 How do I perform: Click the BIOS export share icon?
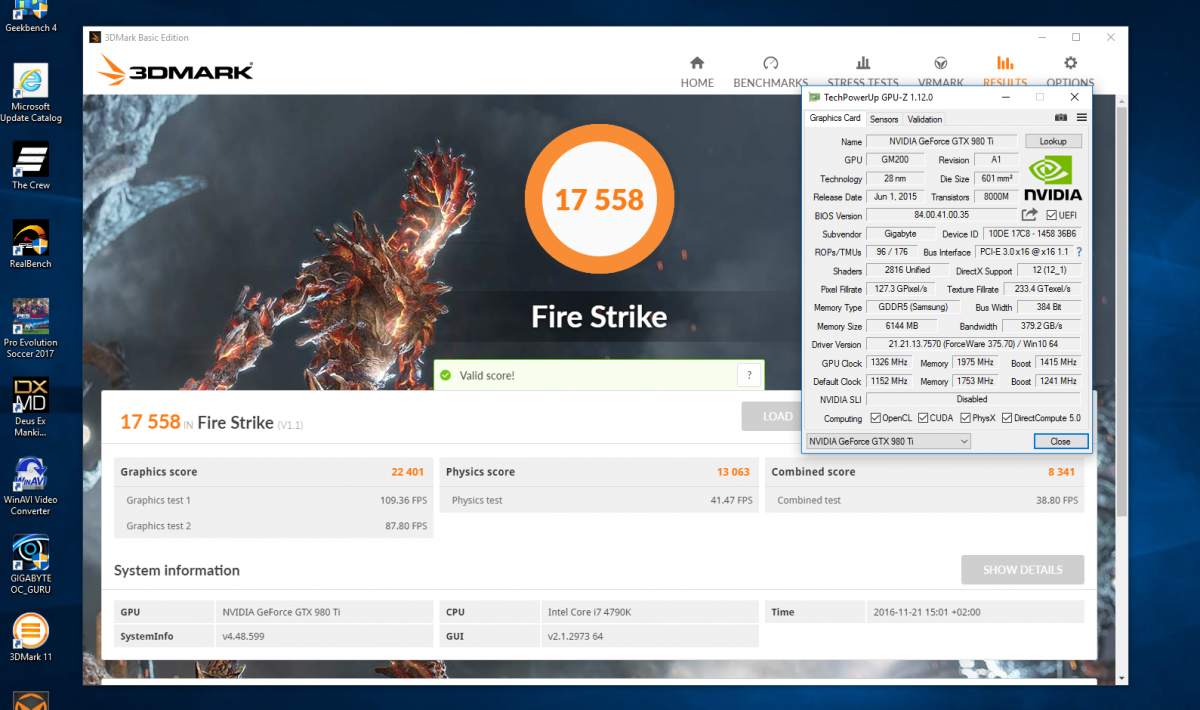click(x=1029, y=215)
